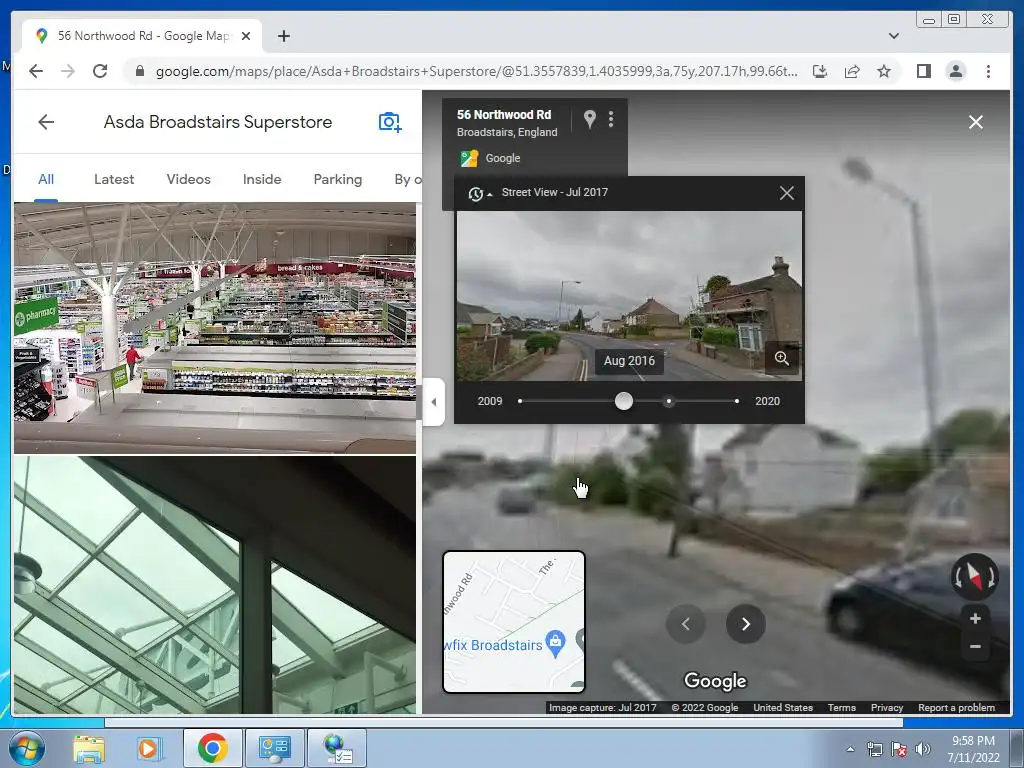This screenshot has width=1024, height=768.
Task: Click the browser forward arrow
Action: tap(68, 71)
